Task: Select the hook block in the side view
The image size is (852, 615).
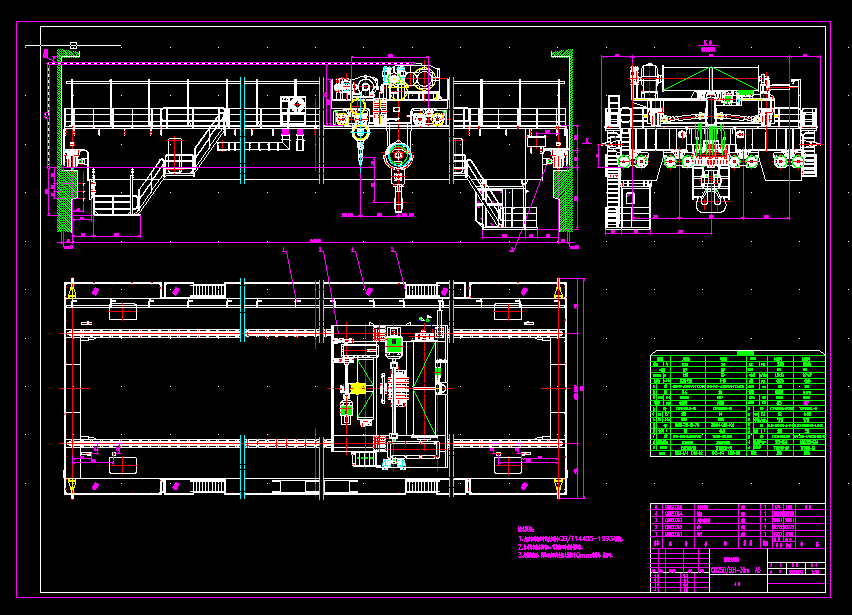Action: click(x=710, y=190)
